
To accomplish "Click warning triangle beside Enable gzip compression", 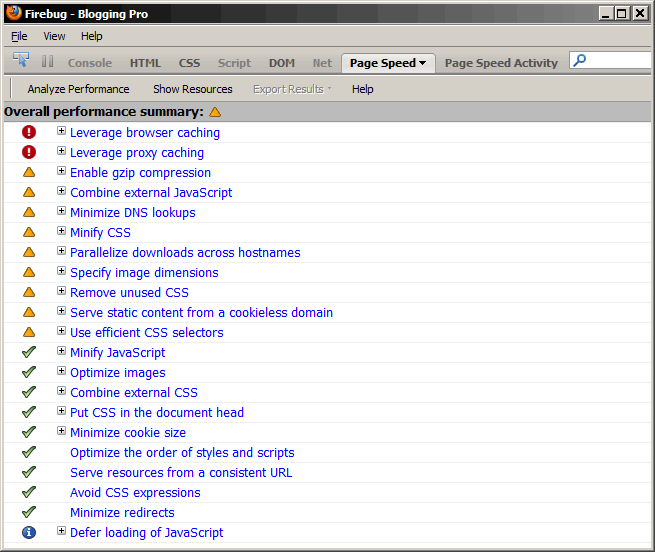I will pyautogui.click(x=29, y=172).
